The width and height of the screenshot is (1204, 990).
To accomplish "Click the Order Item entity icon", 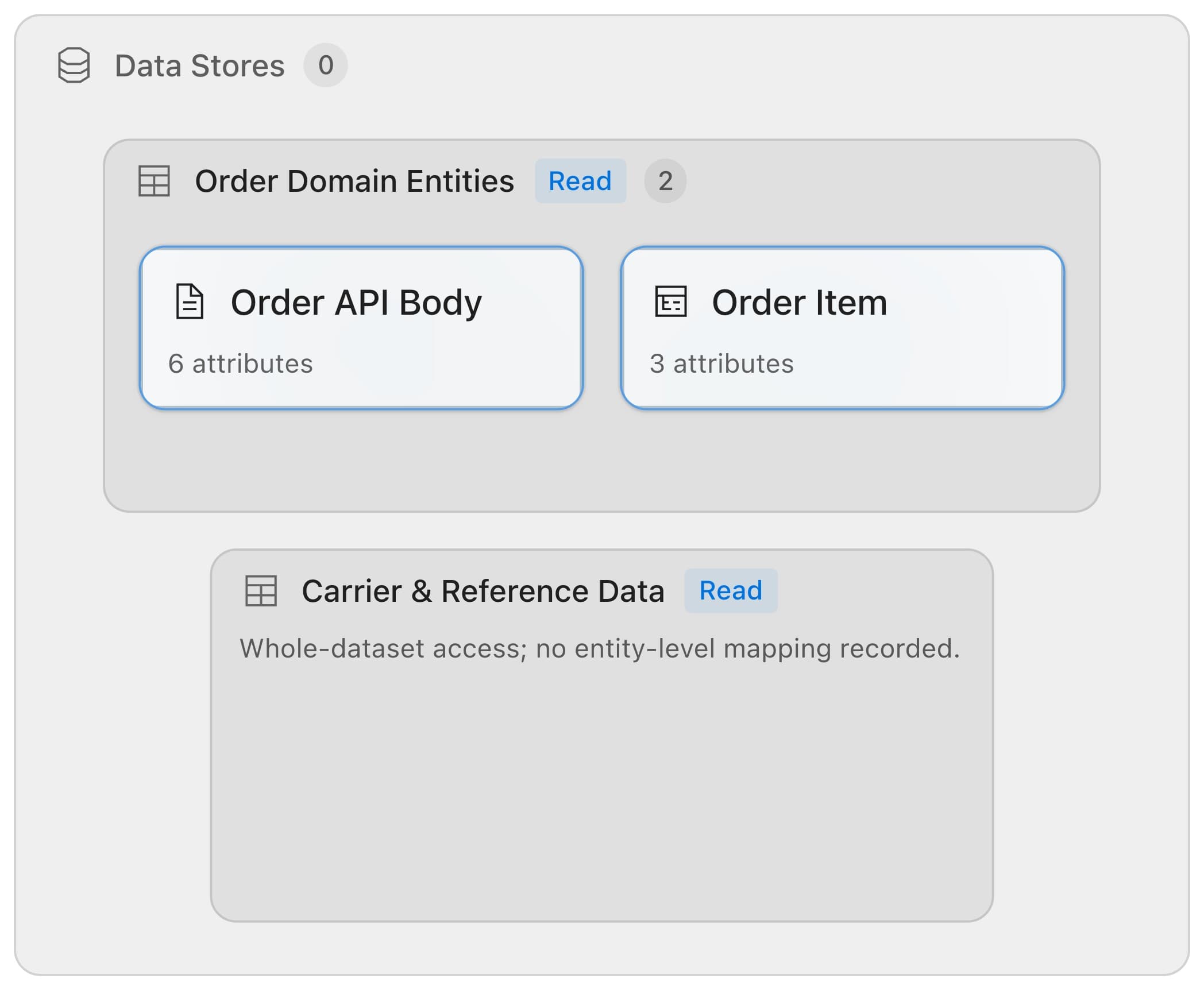I will click(670, 301).
